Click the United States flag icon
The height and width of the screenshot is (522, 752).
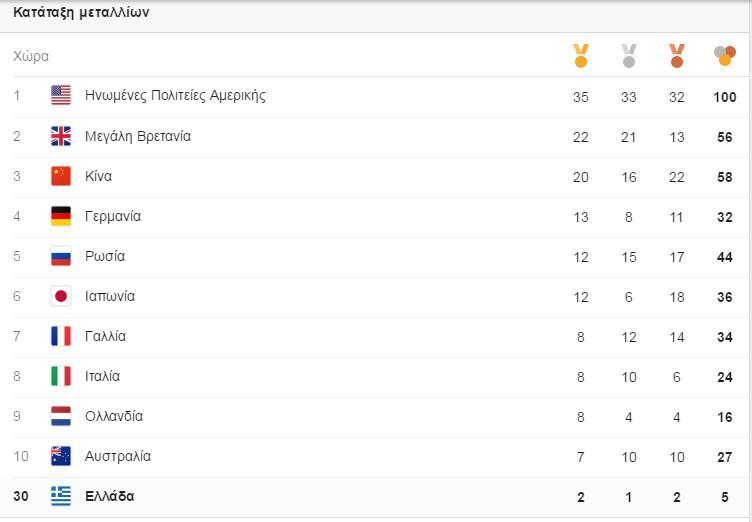(61, 96)
